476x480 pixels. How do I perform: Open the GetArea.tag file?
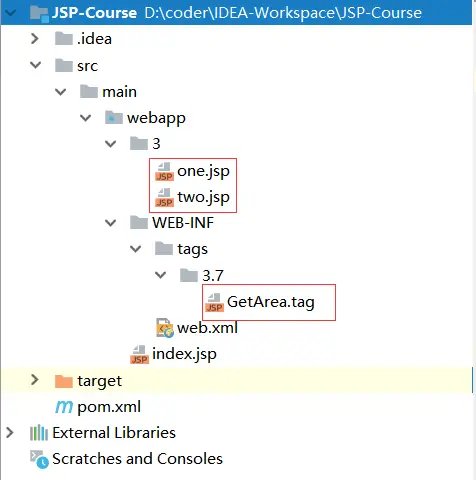click(271, 302)
